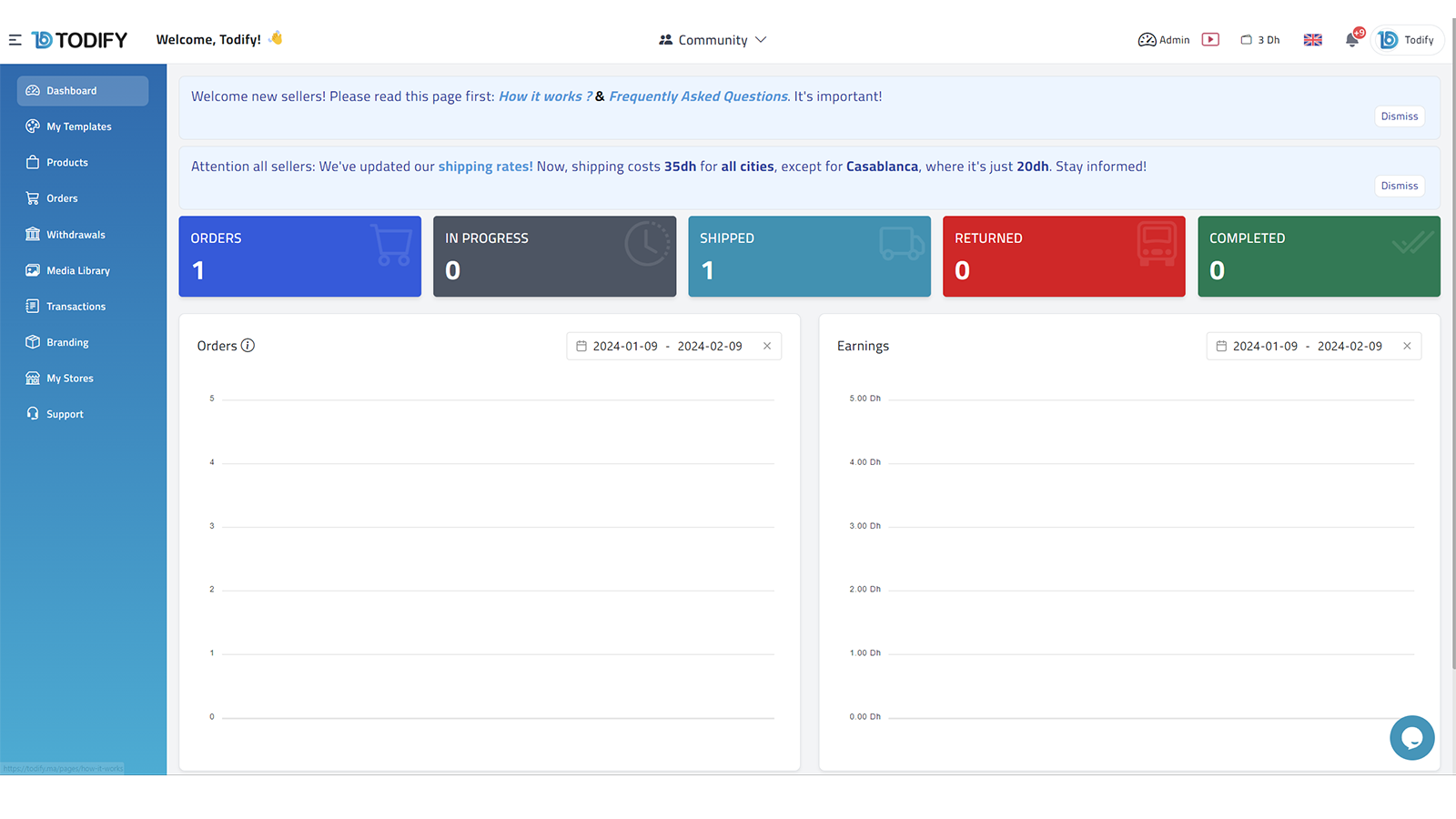Open the Frequently Asked Questions link

coord(698,96)
